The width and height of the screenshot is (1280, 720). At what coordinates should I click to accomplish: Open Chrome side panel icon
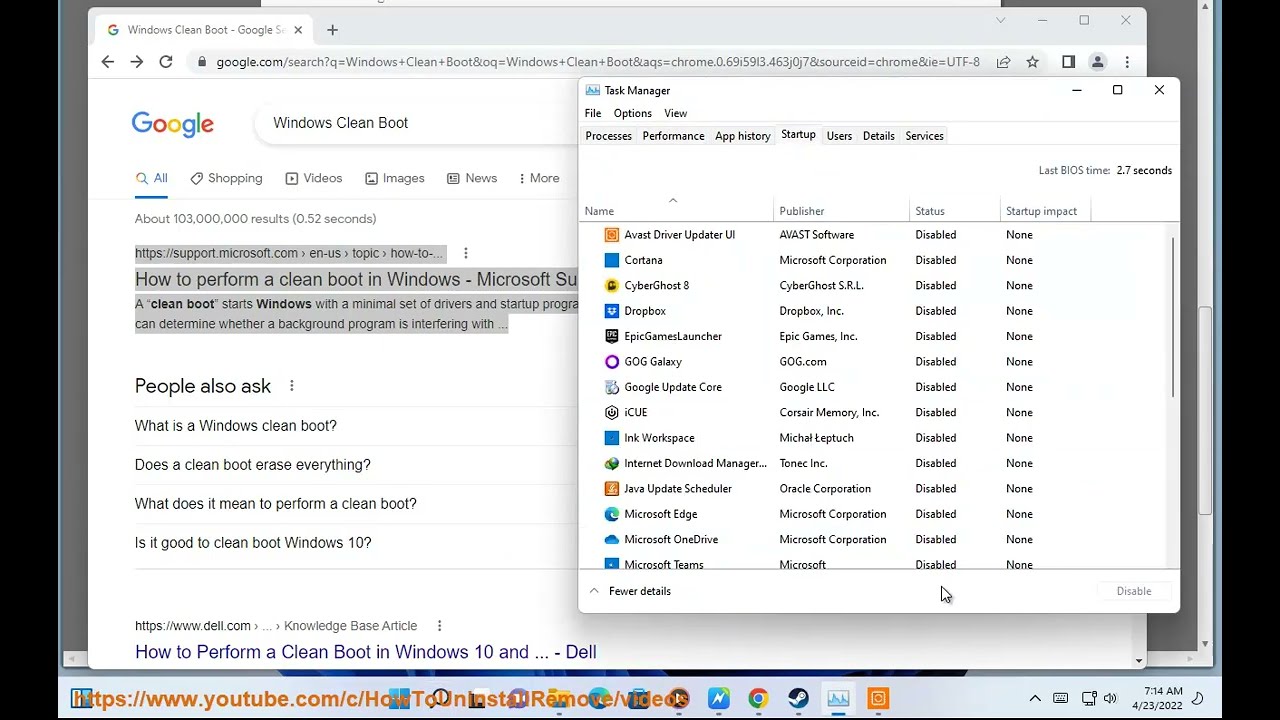[x=1068, y=62]
